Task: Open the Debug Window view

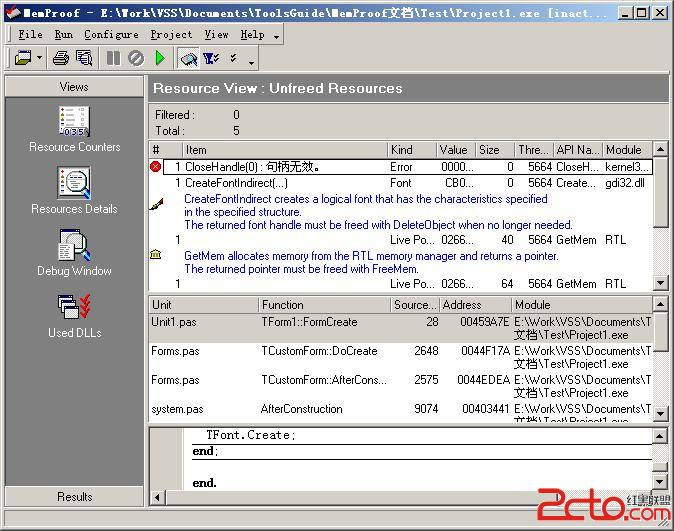Action: coord(74,253)
